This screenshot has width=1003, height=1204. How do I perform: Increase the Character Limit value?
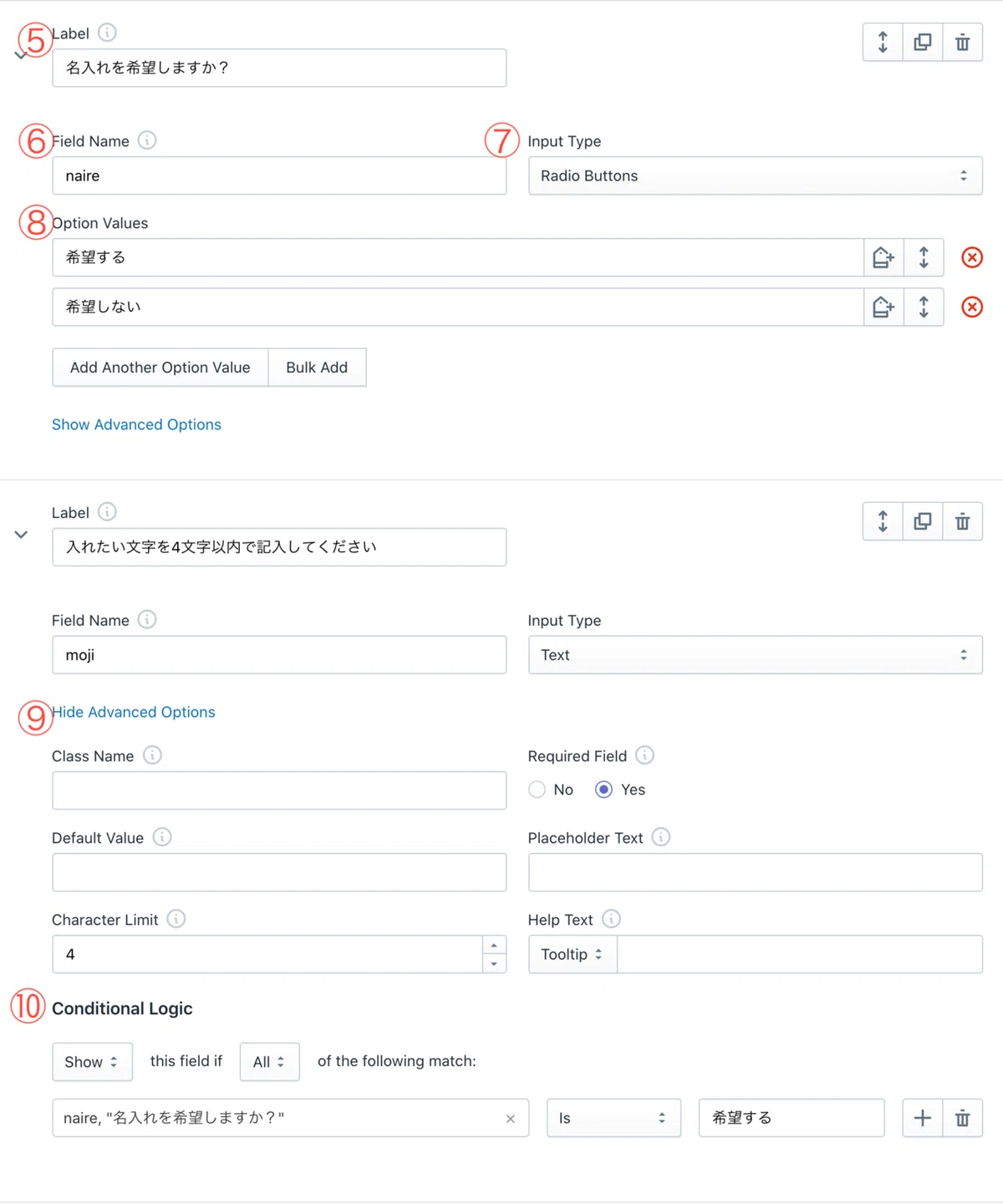point(494,945)
